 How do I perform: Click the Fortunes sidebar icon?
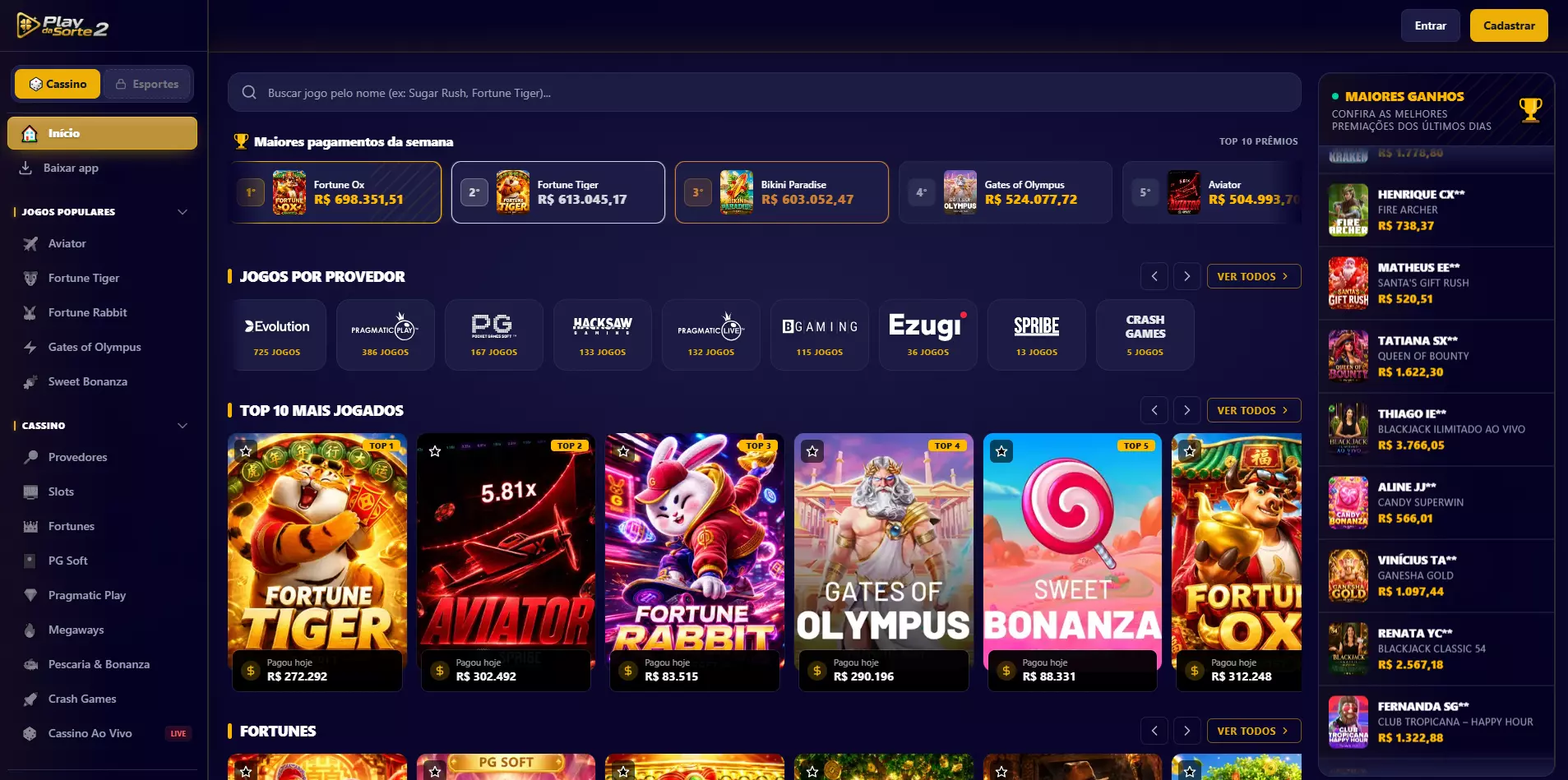30,526
